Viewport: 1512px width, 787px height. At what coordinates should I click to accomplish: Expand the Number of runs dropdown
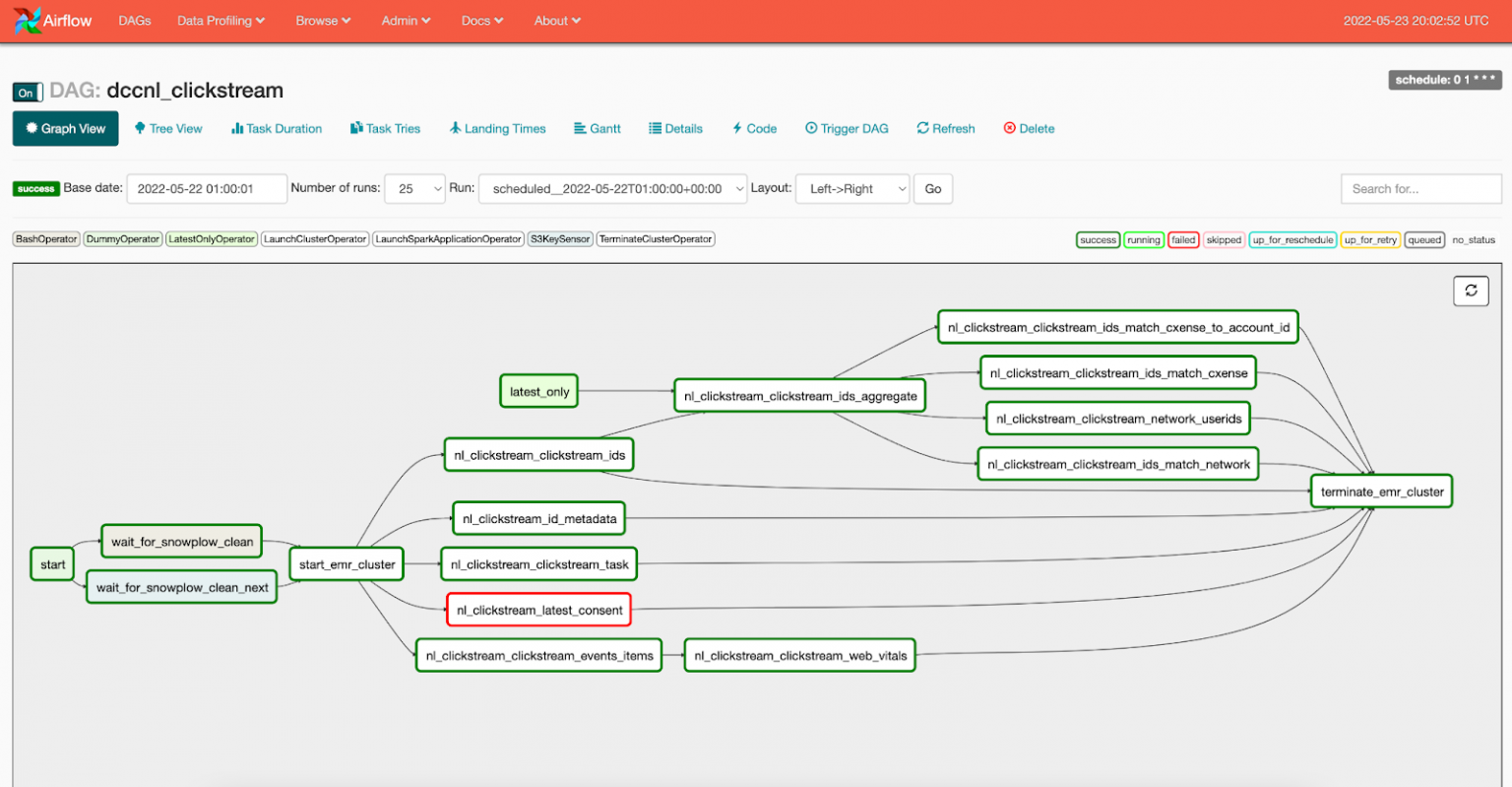414,189
